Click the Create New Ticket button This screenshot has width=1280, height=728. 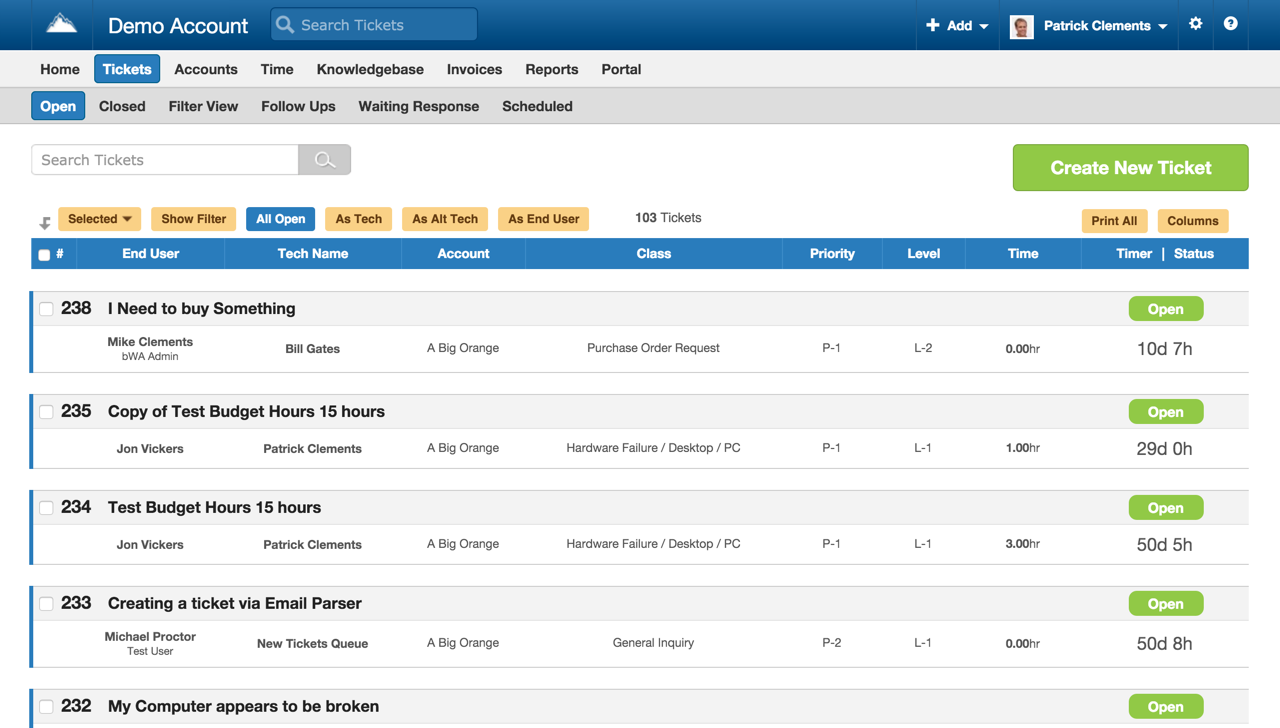1130,168
